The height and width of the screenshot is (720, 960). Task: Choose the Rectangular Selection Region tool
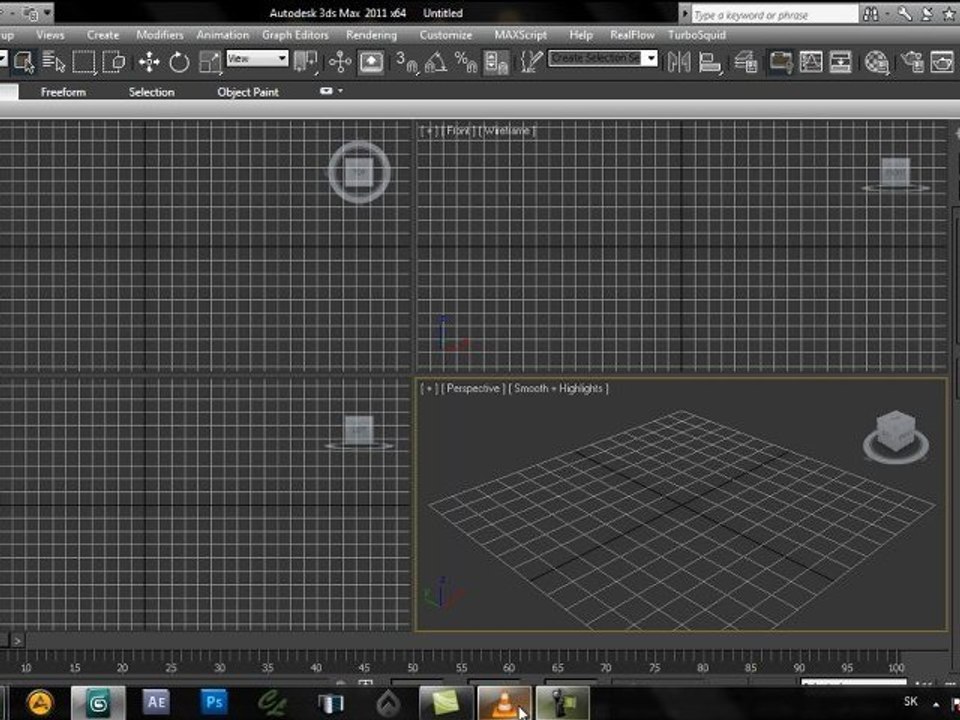coord(84,62)
